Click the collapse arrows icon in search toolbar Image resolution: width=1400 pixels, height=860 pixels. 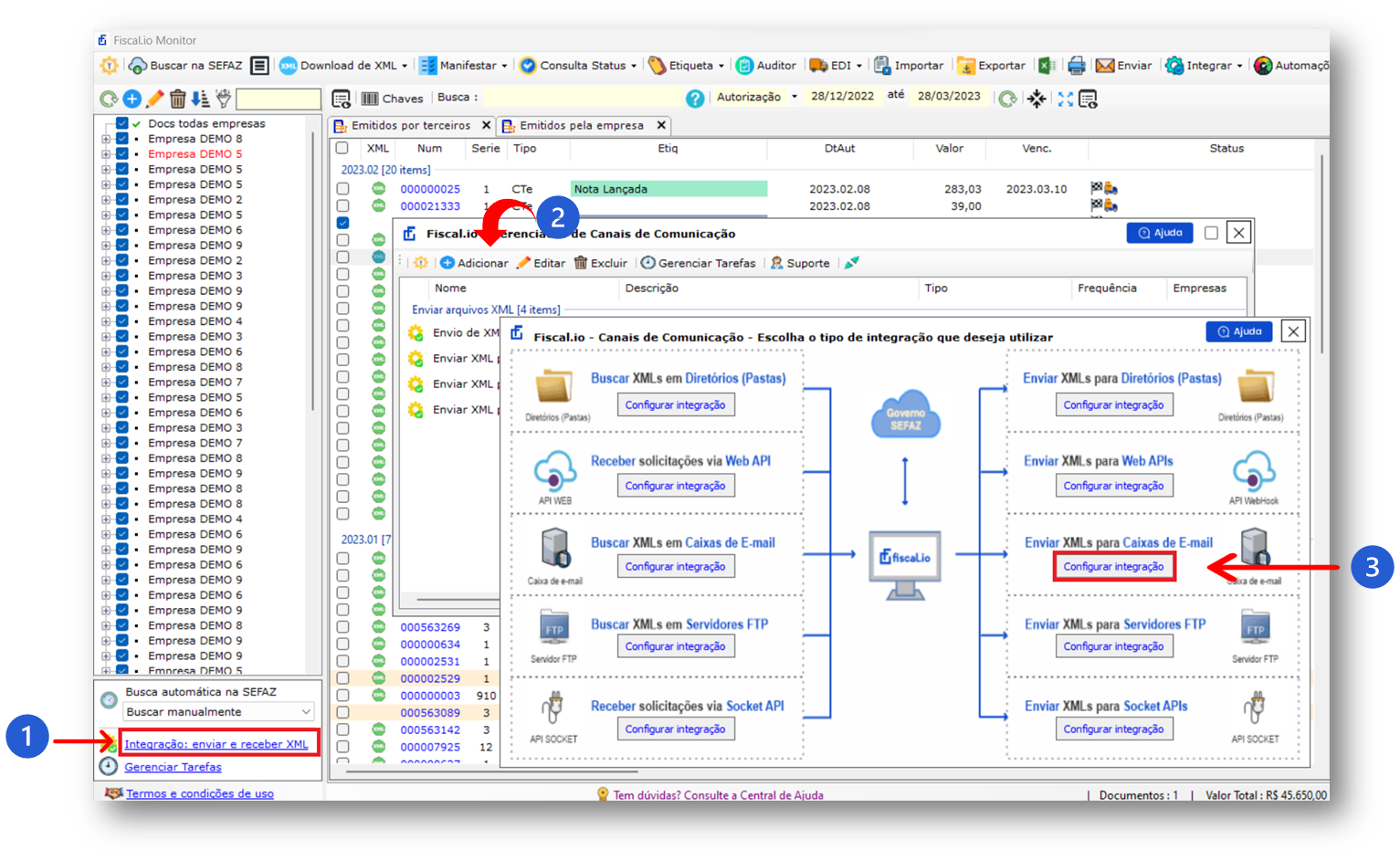[x=1037, y=99]
